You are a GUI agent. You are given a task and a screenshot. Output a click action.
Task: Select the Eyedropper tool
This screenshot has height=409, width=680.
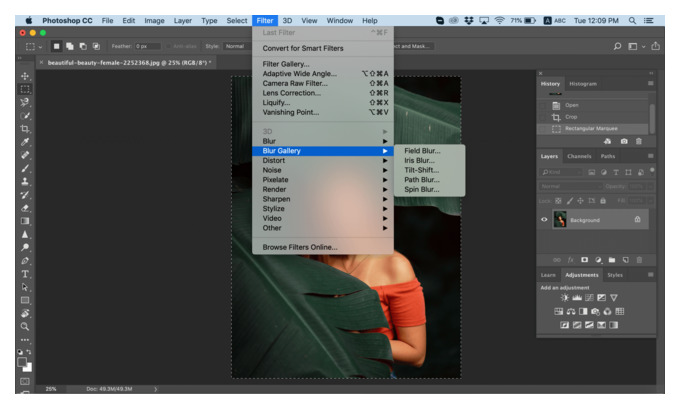[25, 142]
